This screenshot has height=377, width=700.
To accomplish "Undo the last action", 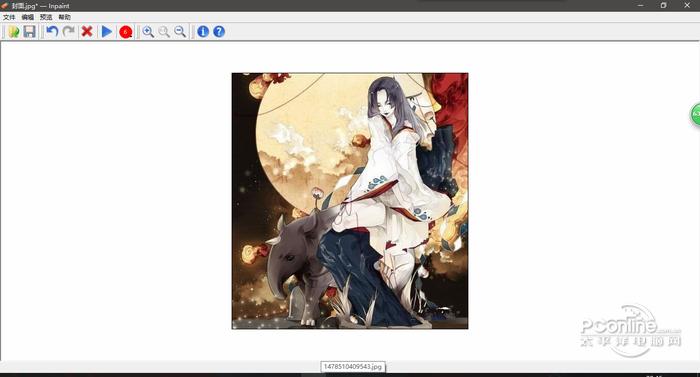I will [52, 32].
